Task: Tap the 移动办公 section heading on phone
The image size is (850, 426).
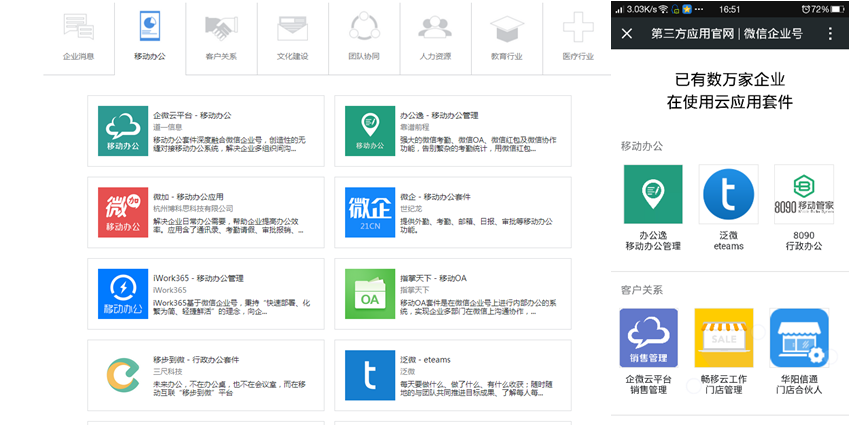Action: [642, 146]
